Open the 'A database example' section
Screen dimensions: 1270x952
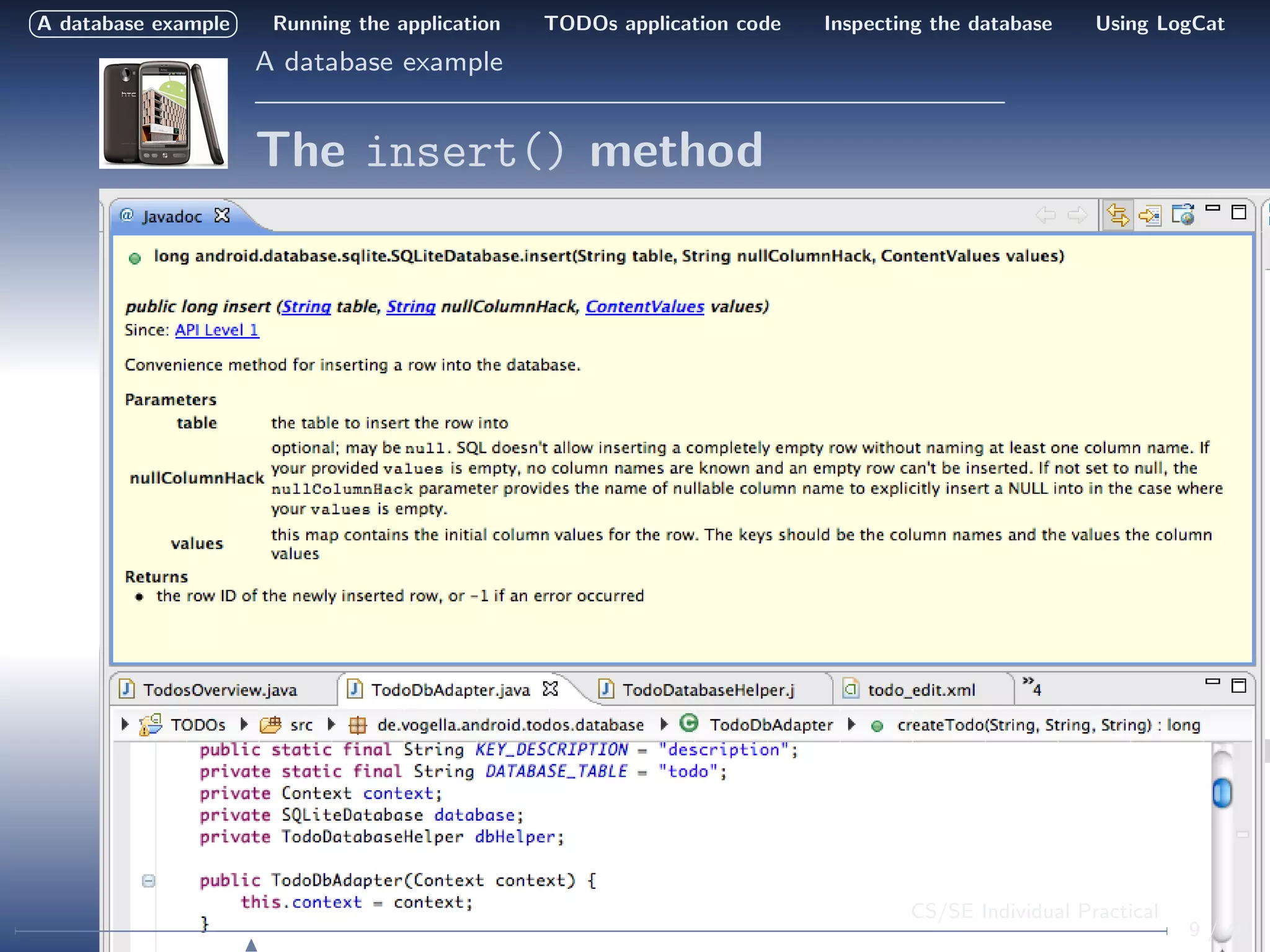(133, 24)
